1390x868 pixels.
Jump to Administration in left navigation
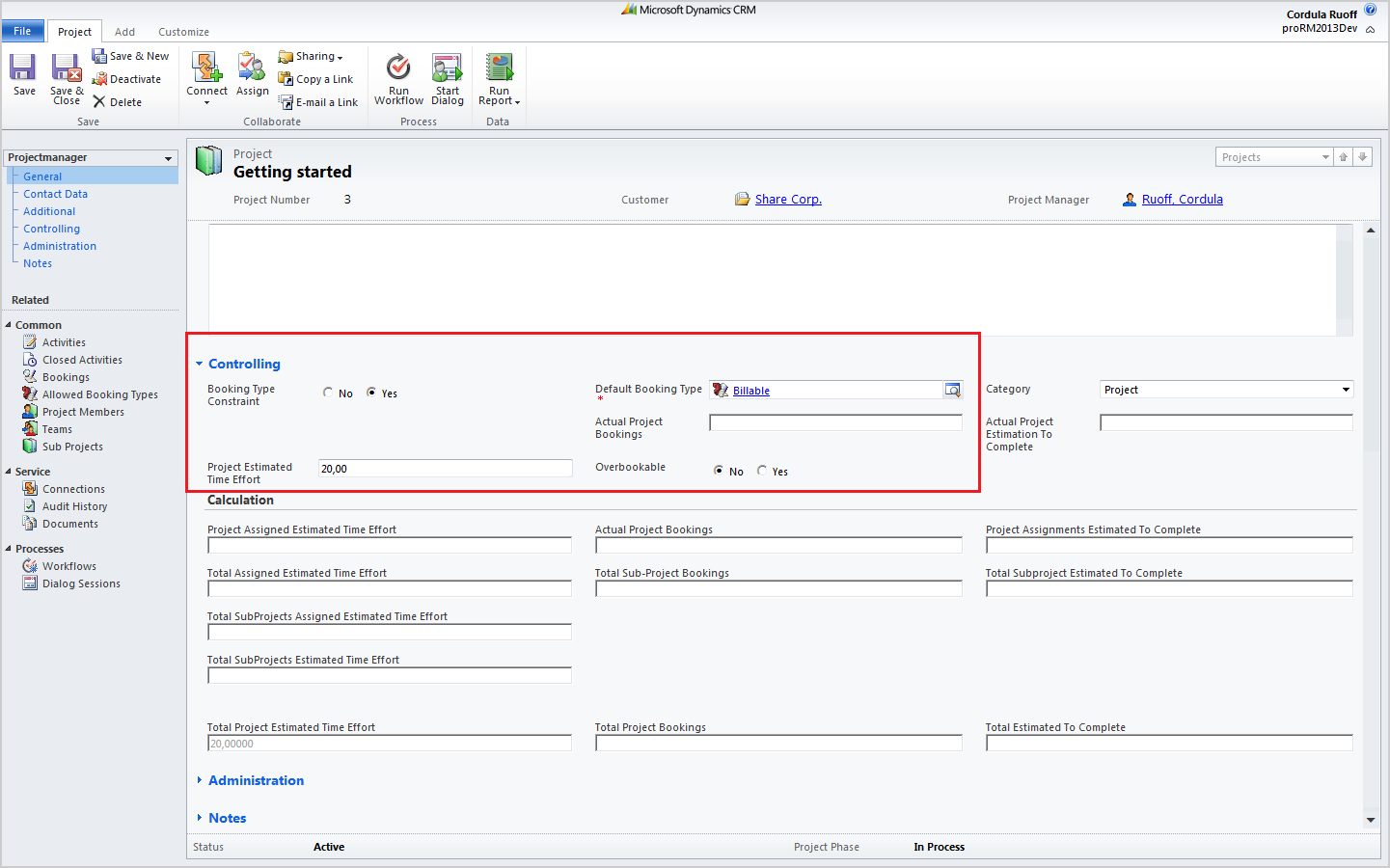tap(60, 246)
